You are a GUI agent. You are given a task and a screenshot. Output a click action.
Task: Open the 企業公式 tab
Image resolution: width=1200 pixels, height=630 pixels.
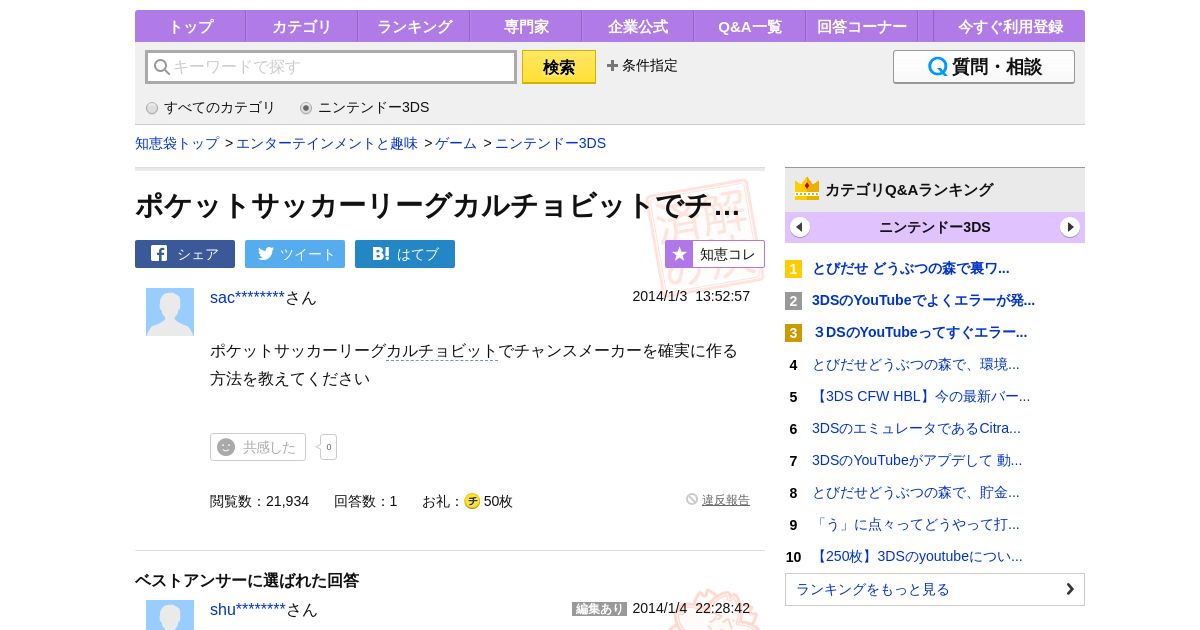[638, 27]
